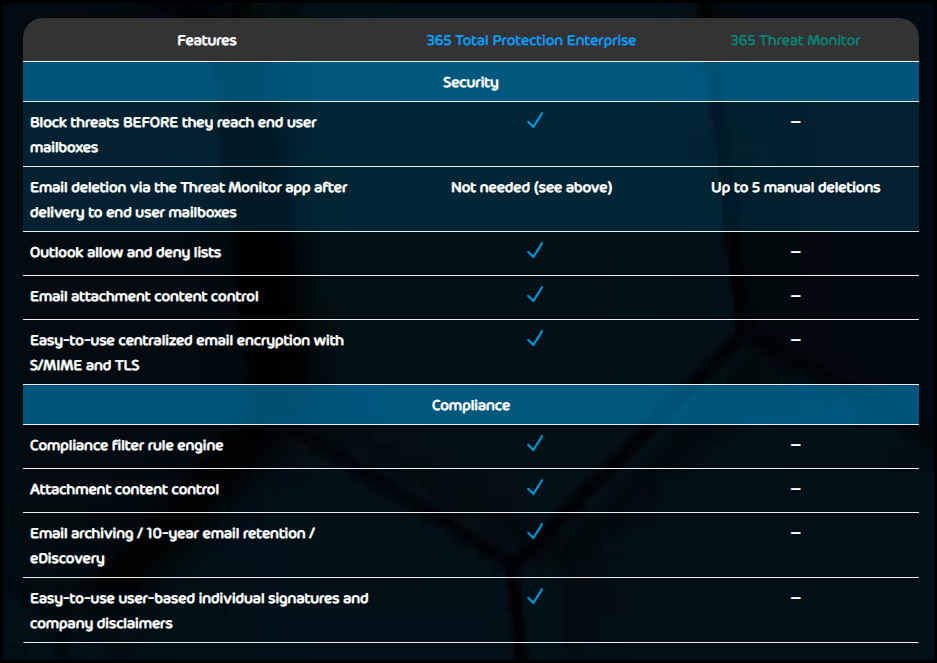Click checkmark for Block threats BEFORE row
The width and height of the screenshot is (937, 663).
click(535, 121)
